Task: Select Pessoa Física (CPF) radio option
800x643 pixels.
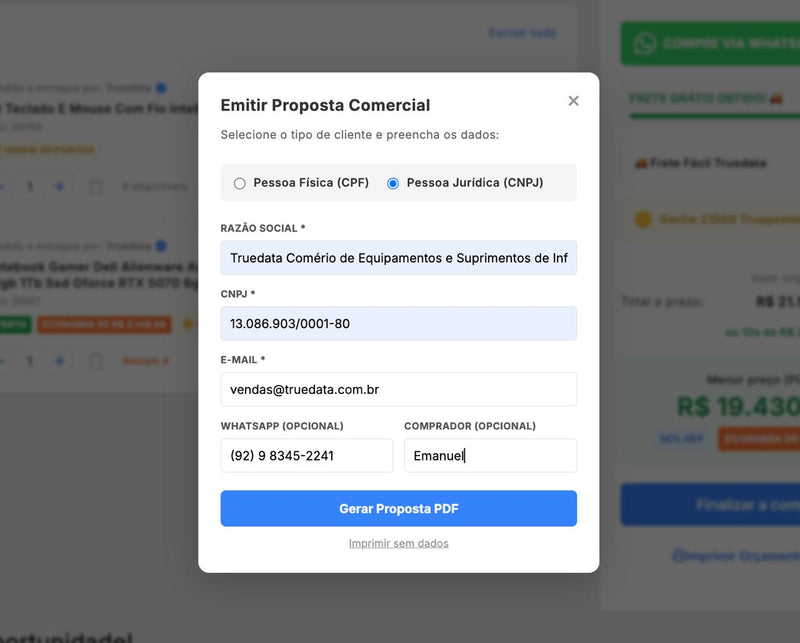Action: tap(240, 183)
